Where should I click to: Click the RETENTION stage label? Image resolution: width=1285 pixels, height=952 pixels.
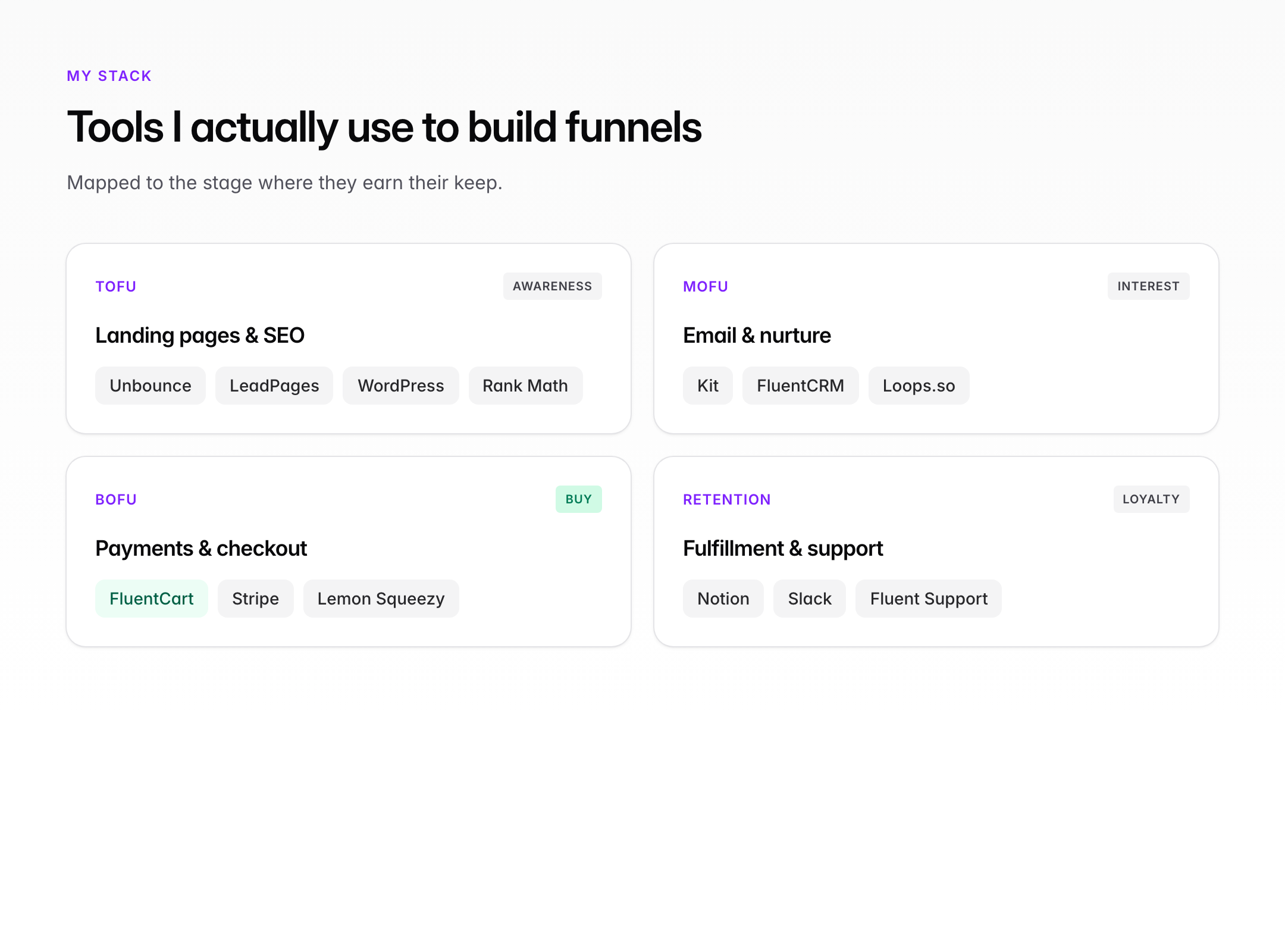[x=727, y=500]
